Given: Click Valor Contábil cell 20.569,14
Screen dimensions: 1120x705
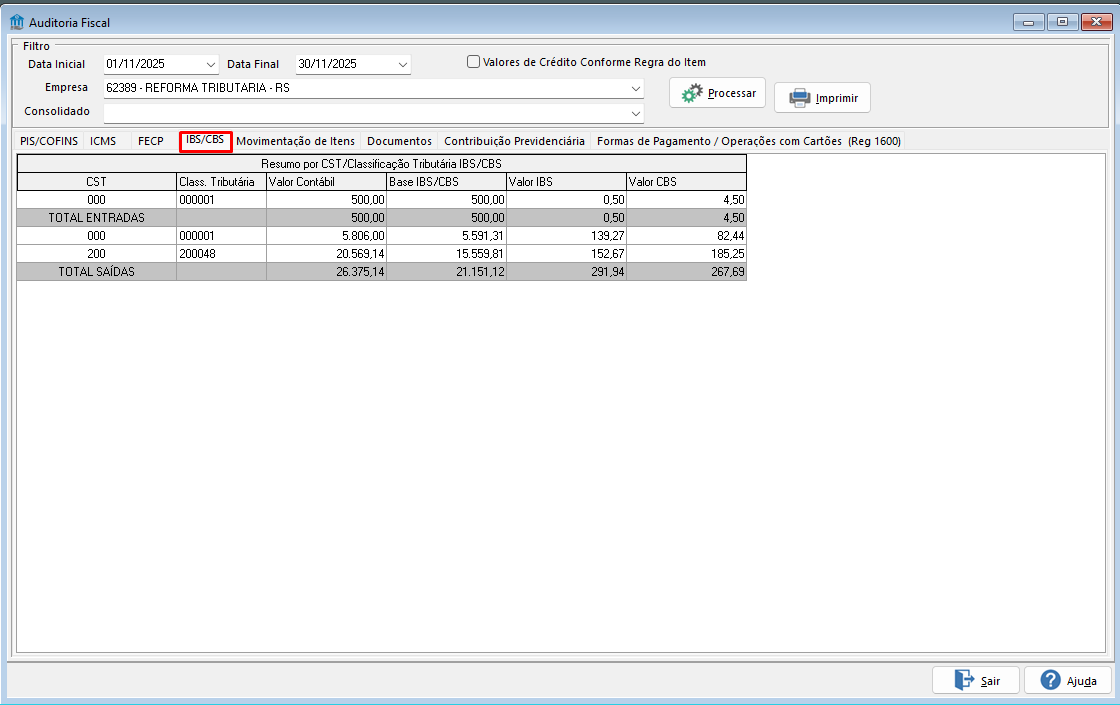Looking at the screenshot, I should (x=326, y=254).
